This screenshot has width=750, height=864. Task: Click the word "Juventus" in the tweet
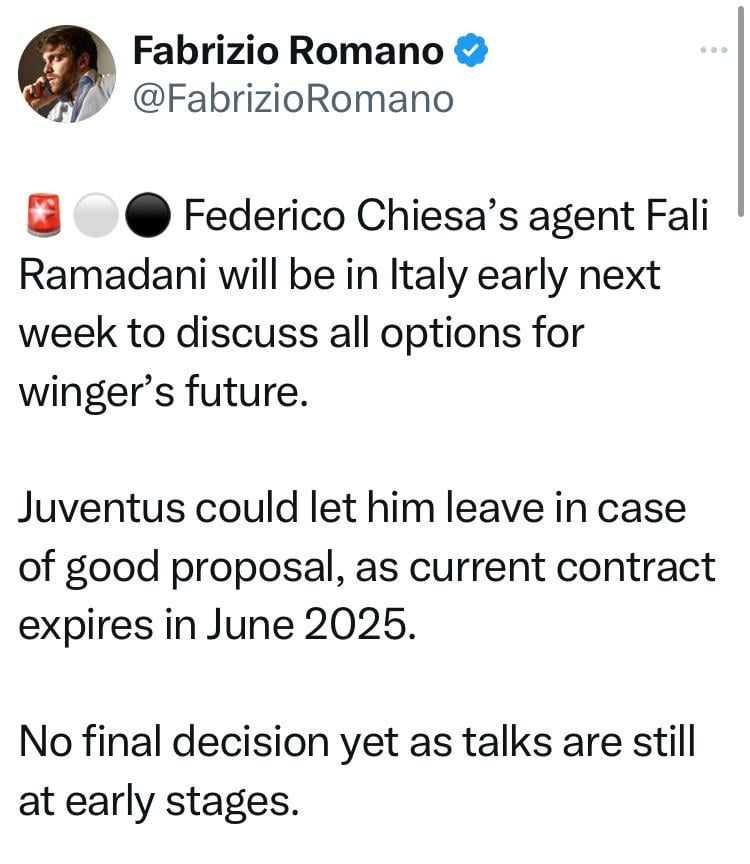[102, 507]
